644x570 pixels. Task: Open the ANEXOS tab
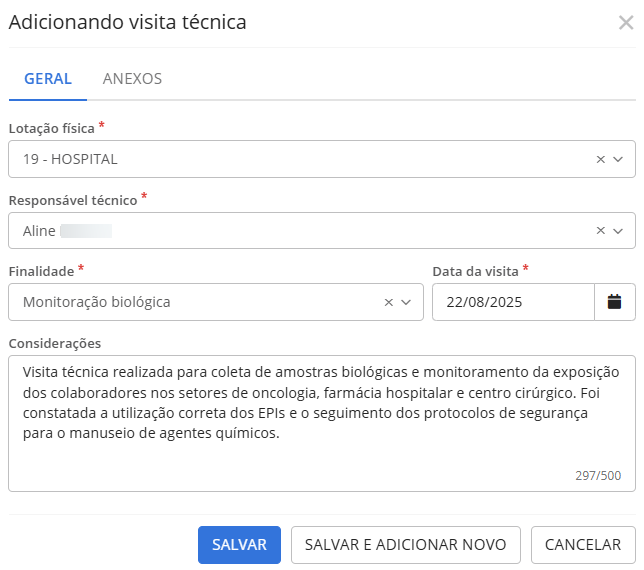tap(132, 79)
